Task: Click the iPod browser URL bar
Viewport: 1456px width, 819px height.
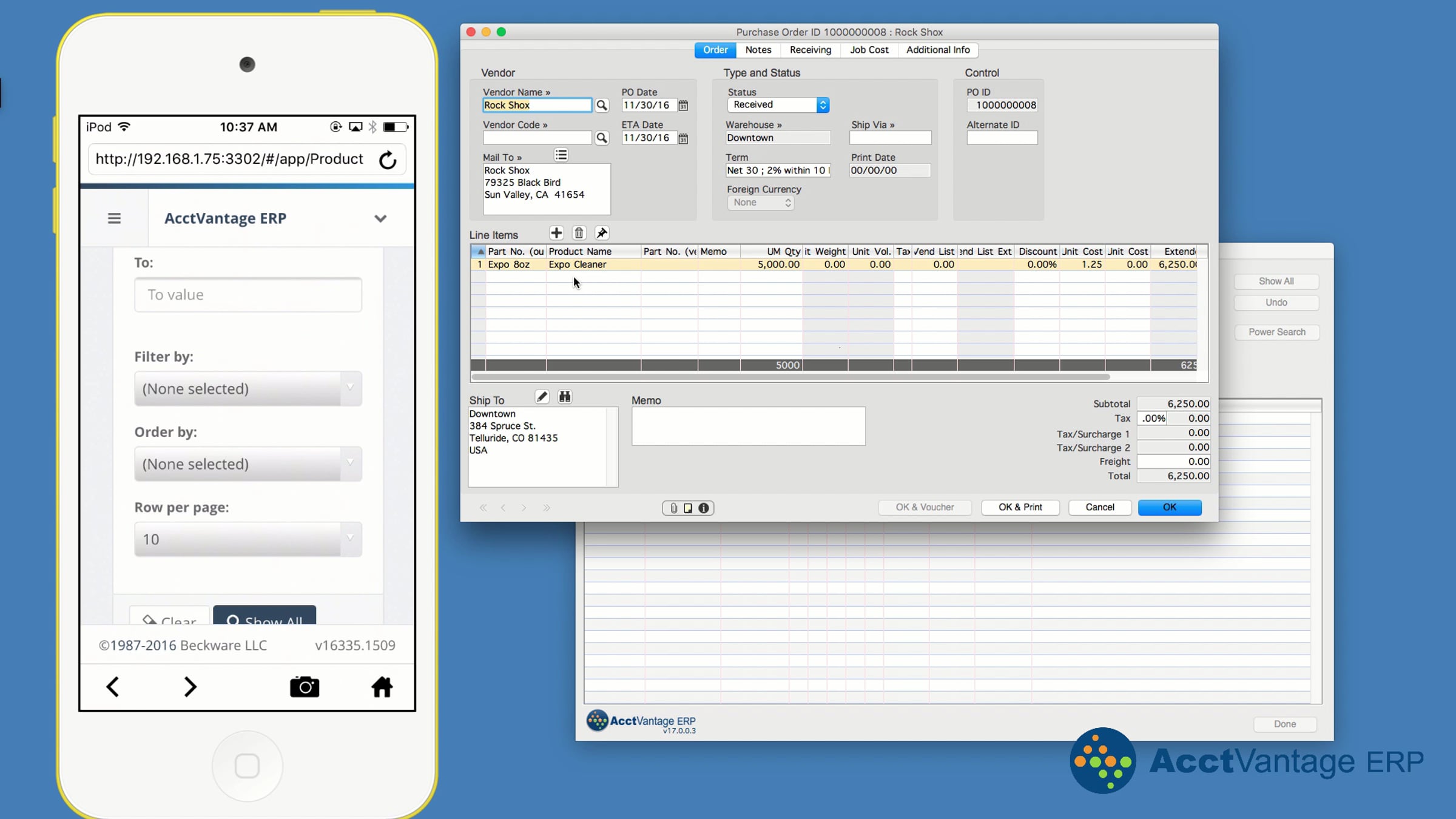Action: 229,160
